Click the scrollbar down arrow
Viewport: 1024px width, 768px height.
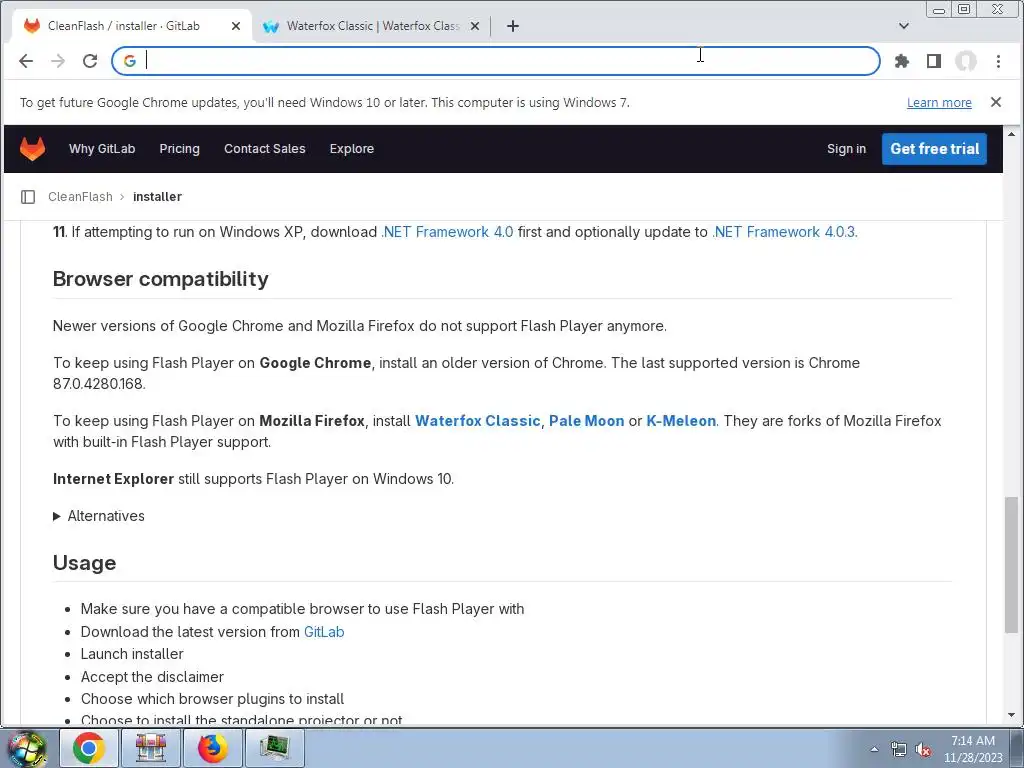(1012, 715)
